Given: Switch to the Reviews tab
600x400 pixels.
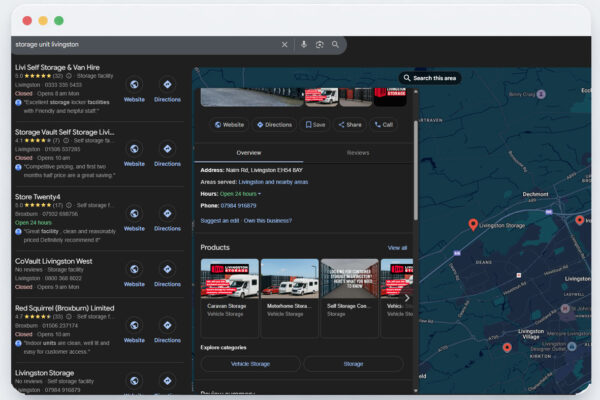Looking at the screenshot, I should tap(357, 153).
